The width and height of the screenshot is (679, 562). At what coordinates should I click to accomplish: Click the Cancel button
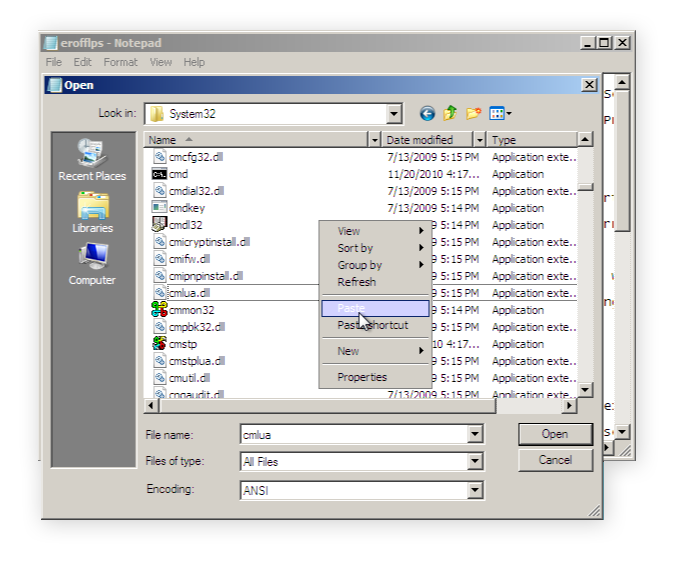coord(554,460)
